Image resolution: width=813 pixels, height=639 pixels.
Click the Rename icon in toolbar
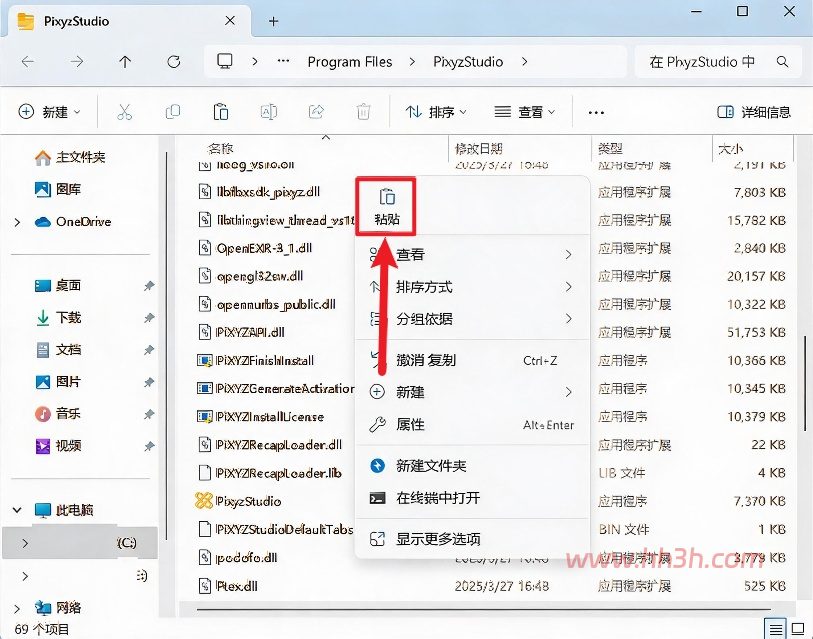(269, 112)
